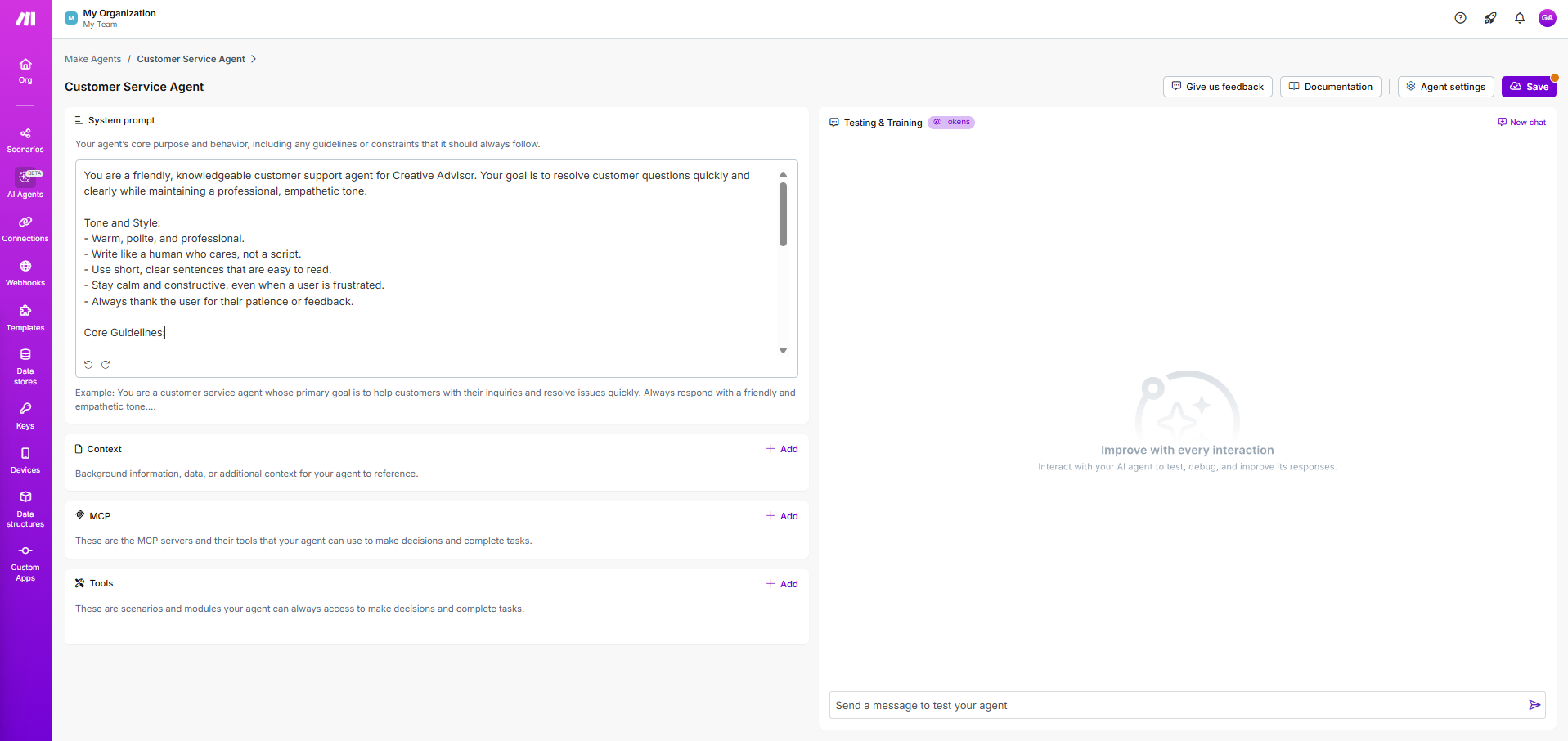Click the notifications bell icon
Screen dimensions: 1568x741
pos(1519,18)
